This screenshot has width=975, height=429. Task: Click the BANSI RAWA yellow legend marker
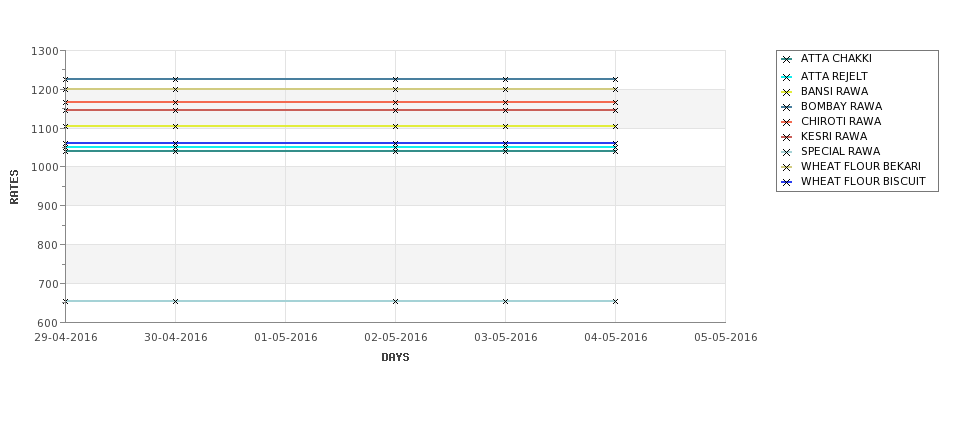787,93
